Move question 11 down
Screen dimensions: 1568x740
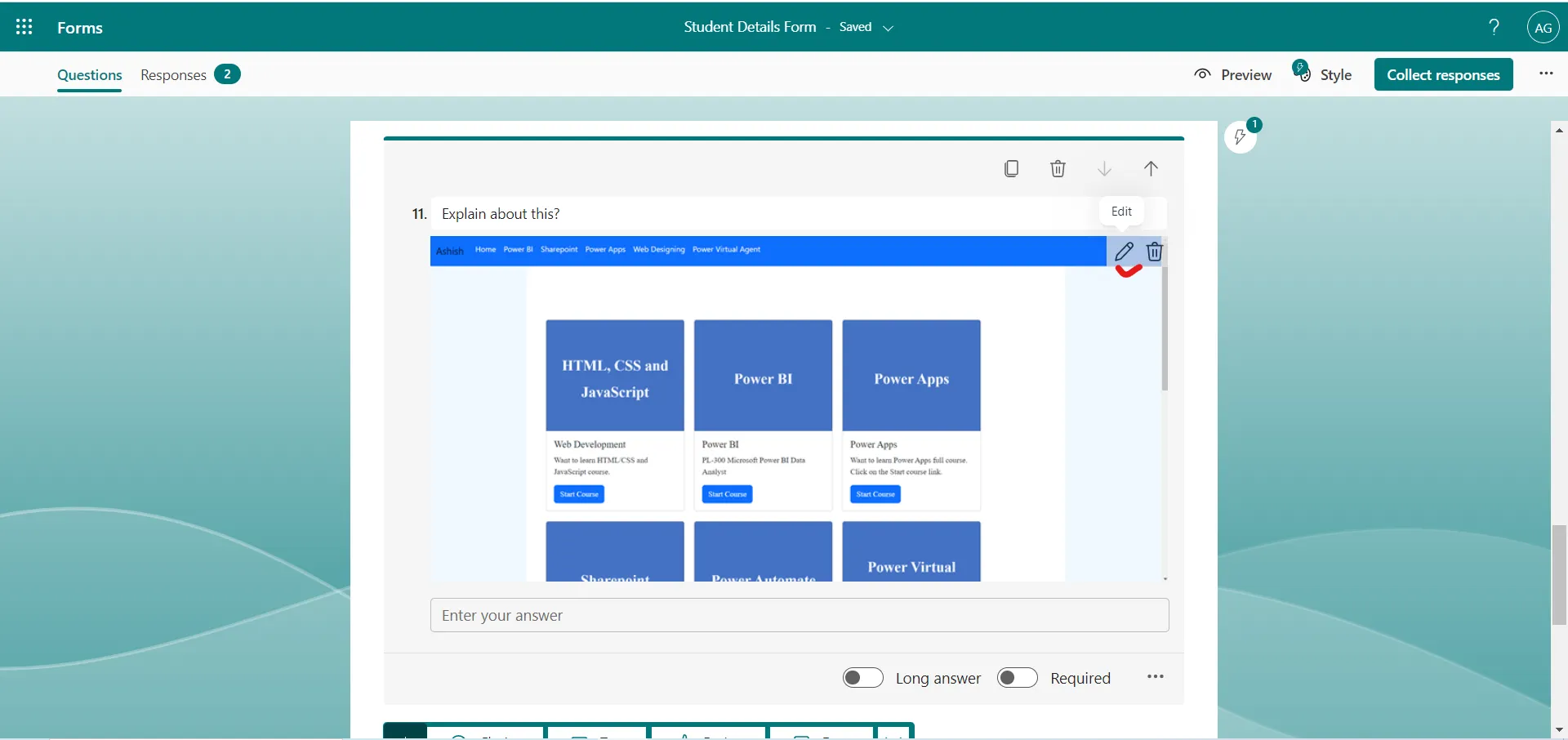point(1104,168)
